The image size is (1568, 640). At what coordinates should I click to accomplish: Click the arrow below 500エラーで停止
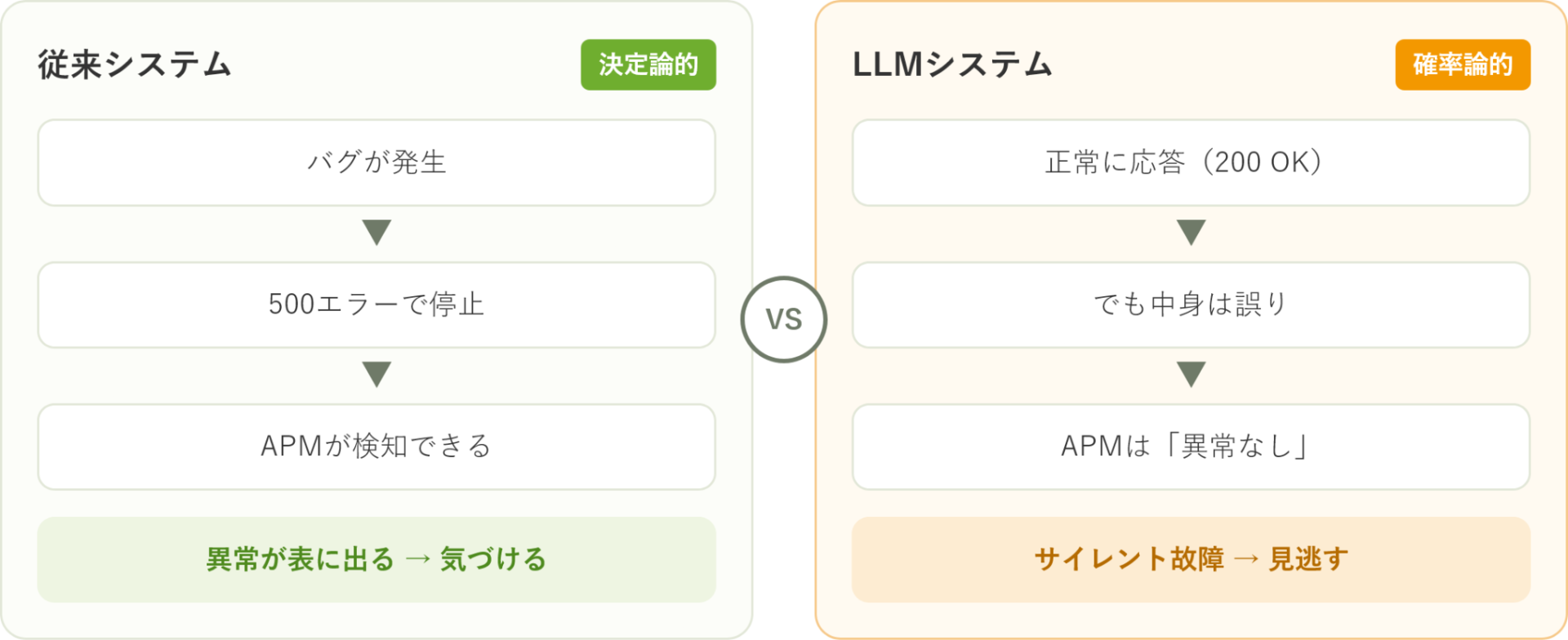(376, 375)
